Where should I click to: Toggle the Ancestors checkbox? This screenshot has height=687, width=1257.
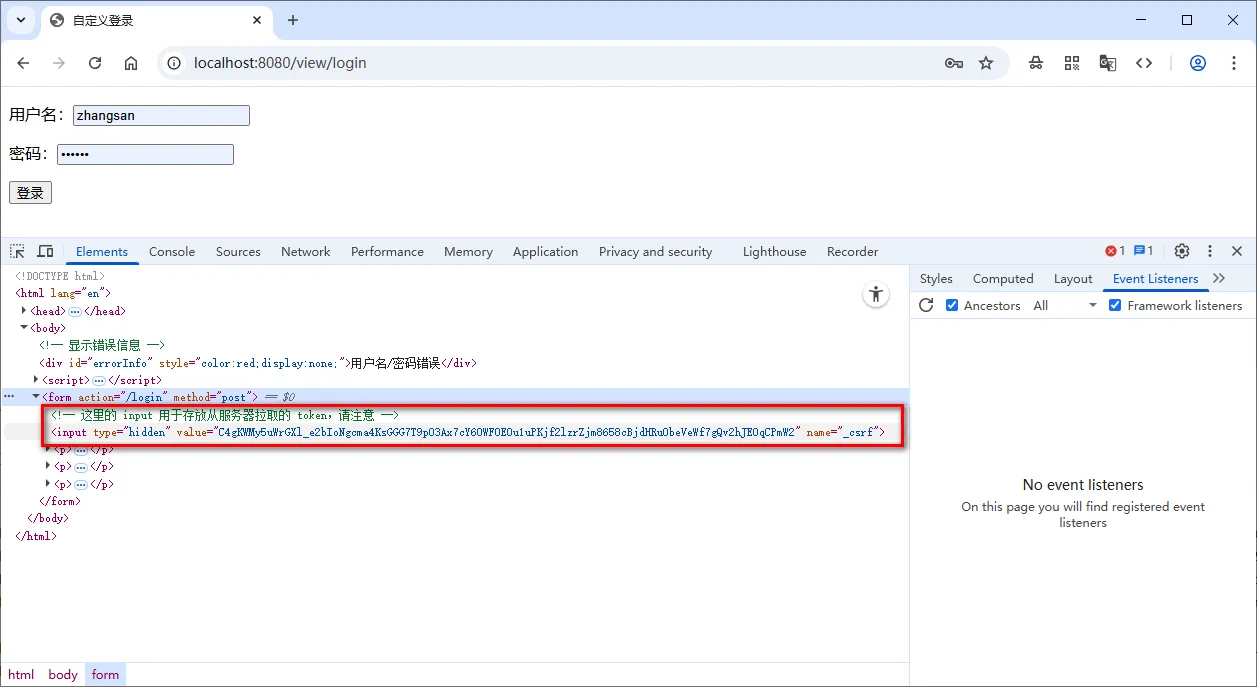point(952,305)
